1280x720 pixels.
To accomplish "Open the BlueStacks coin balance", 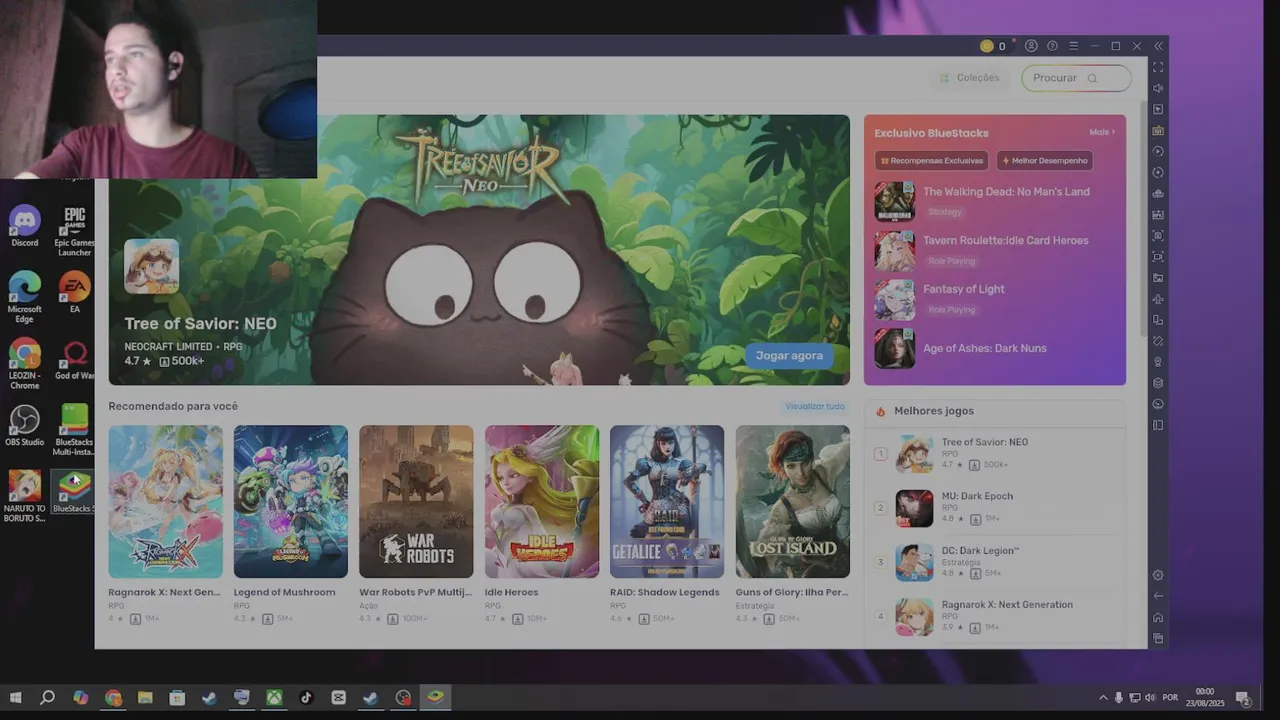I will click(993, 46).
